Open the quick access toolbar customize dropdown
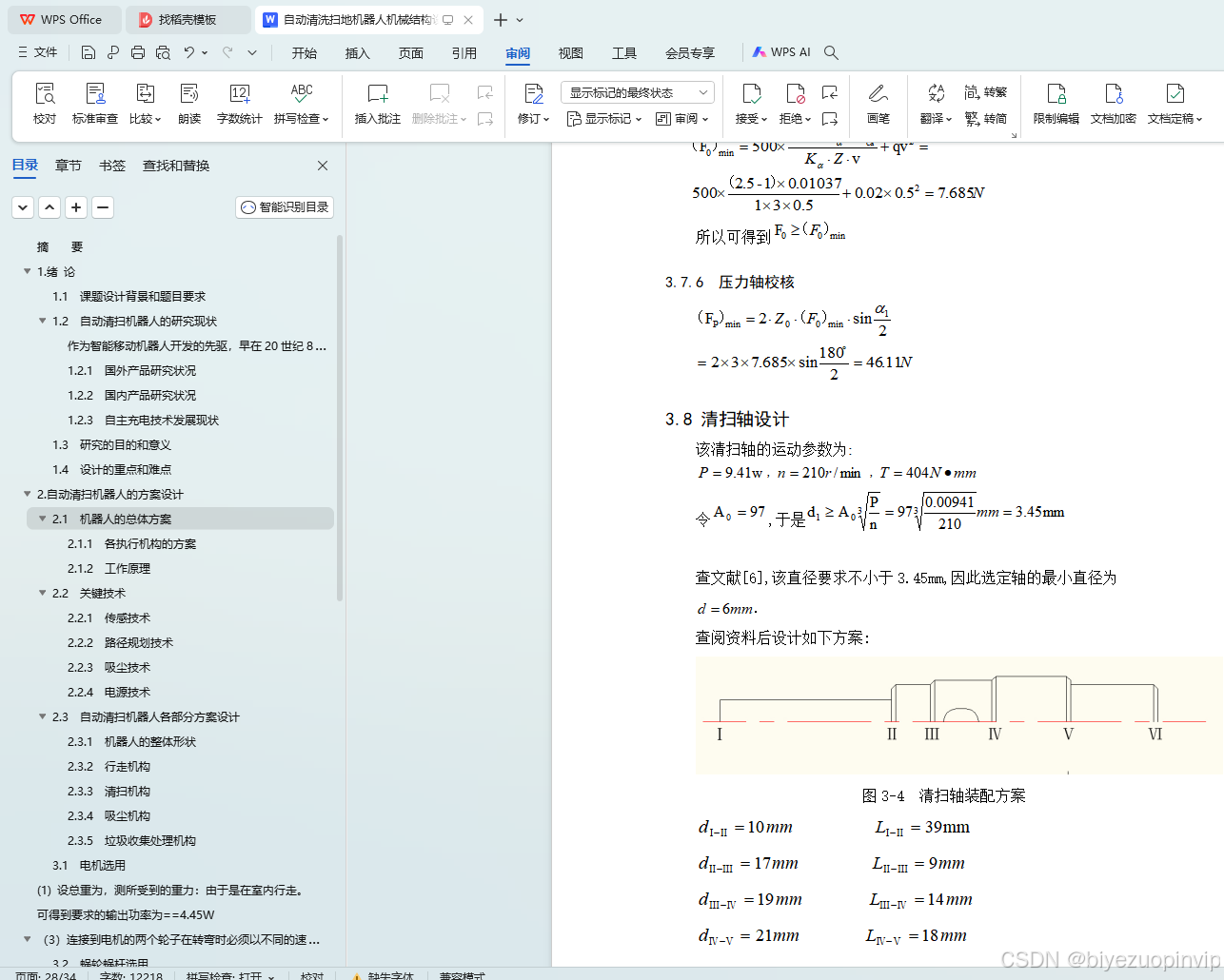 pos(252,52)
